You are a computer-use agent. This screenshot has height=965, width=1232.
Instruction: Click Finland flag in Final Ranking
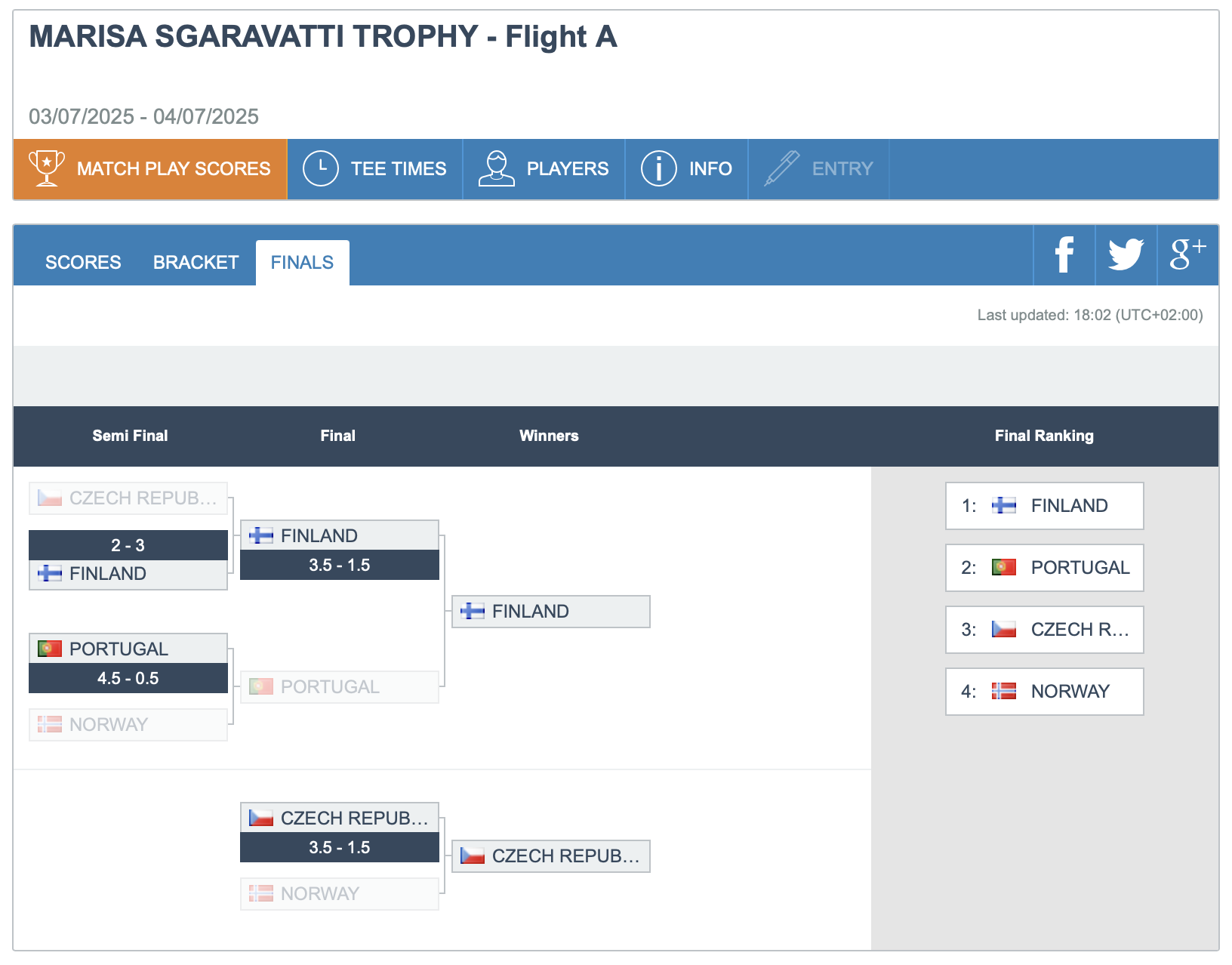click(1003, 506)
